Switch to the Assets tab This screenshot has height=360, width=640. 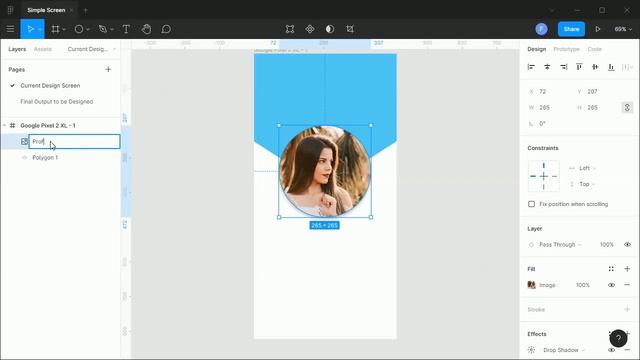(43, 49)
